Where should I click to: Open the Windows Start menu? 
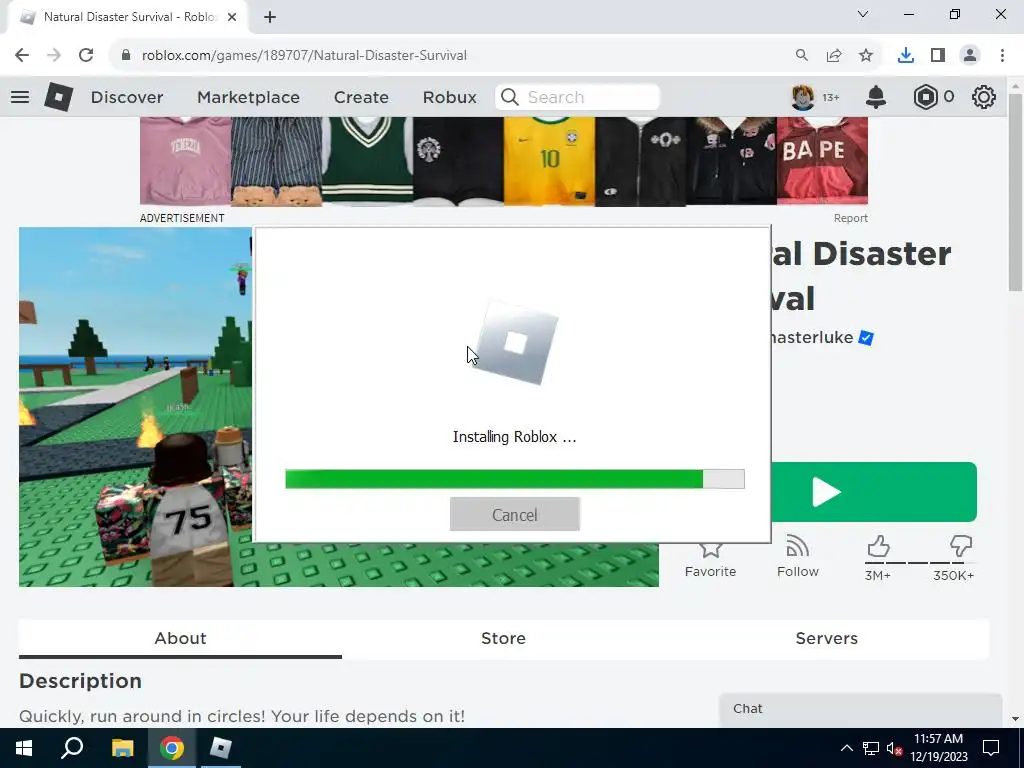click(24, 748)
